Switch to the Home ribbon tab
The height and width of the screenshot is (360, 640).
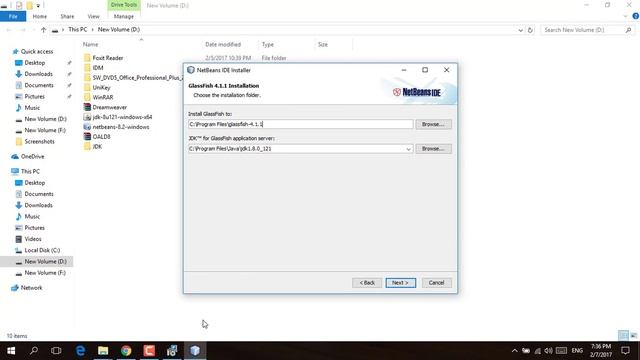40,16
